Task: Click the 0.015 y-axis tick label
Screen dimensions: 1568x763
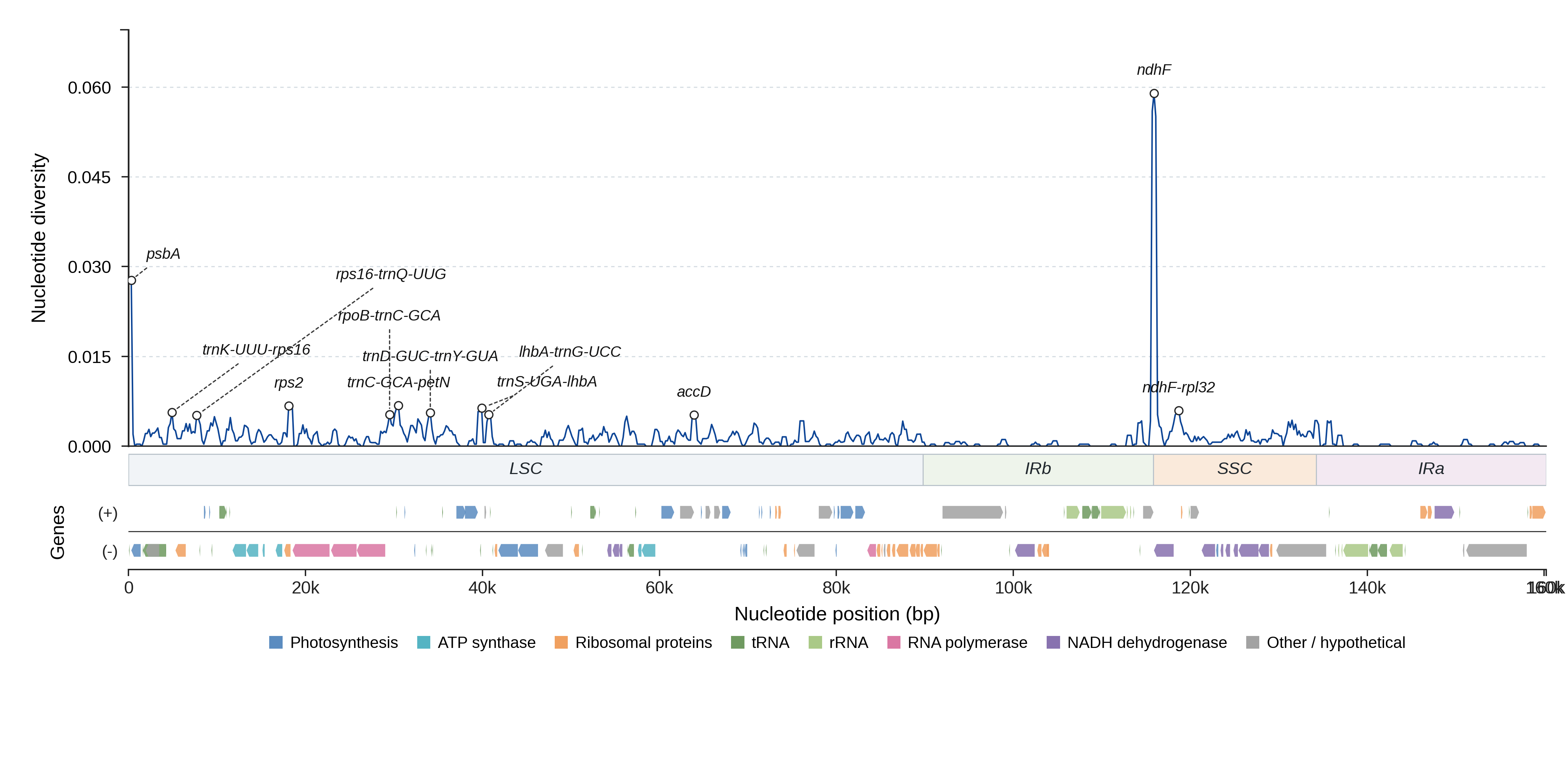Action: click(90, 357)
